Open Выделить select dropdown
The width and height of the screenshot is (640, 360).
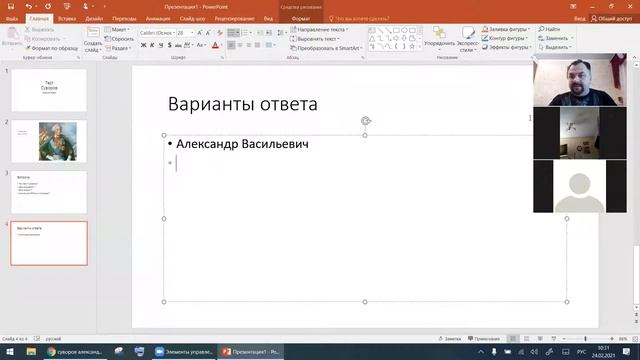(x=555, y=47)
